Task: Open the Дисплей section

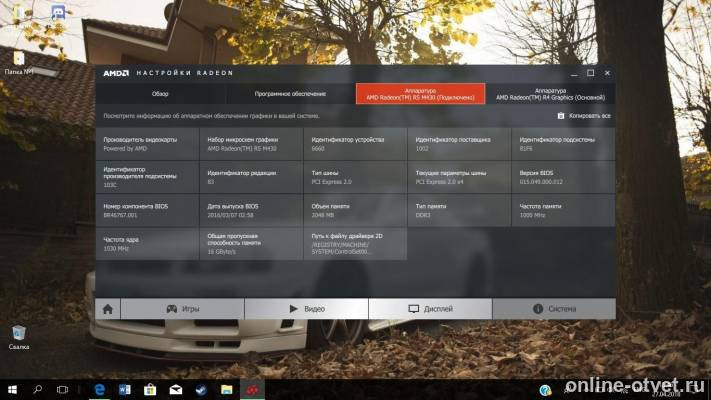Action: pyautogui.click(x=430, y=309)
